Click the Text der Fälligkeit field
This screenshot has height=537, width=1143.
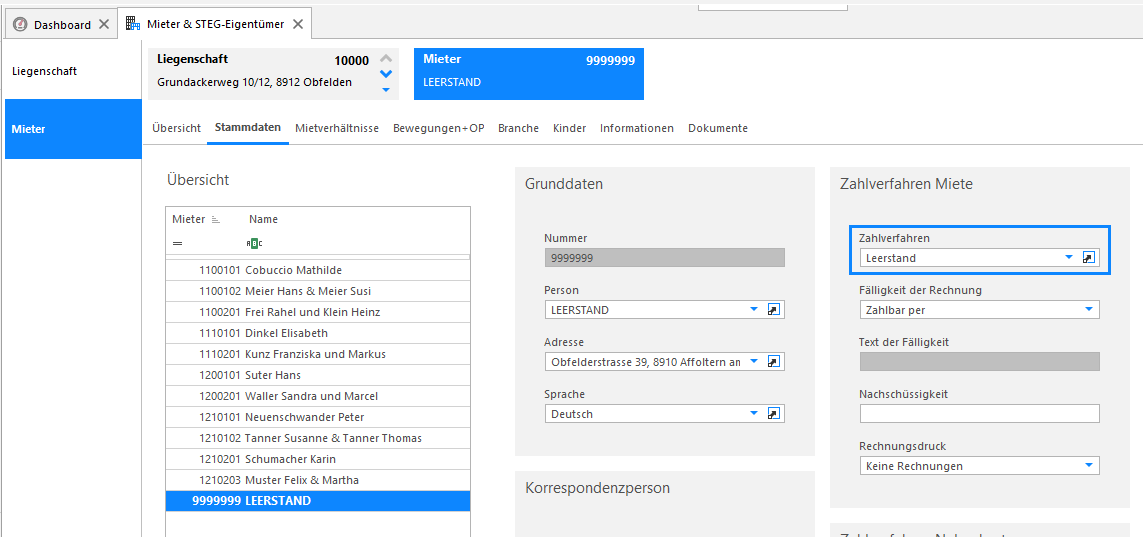click(980, 361)
